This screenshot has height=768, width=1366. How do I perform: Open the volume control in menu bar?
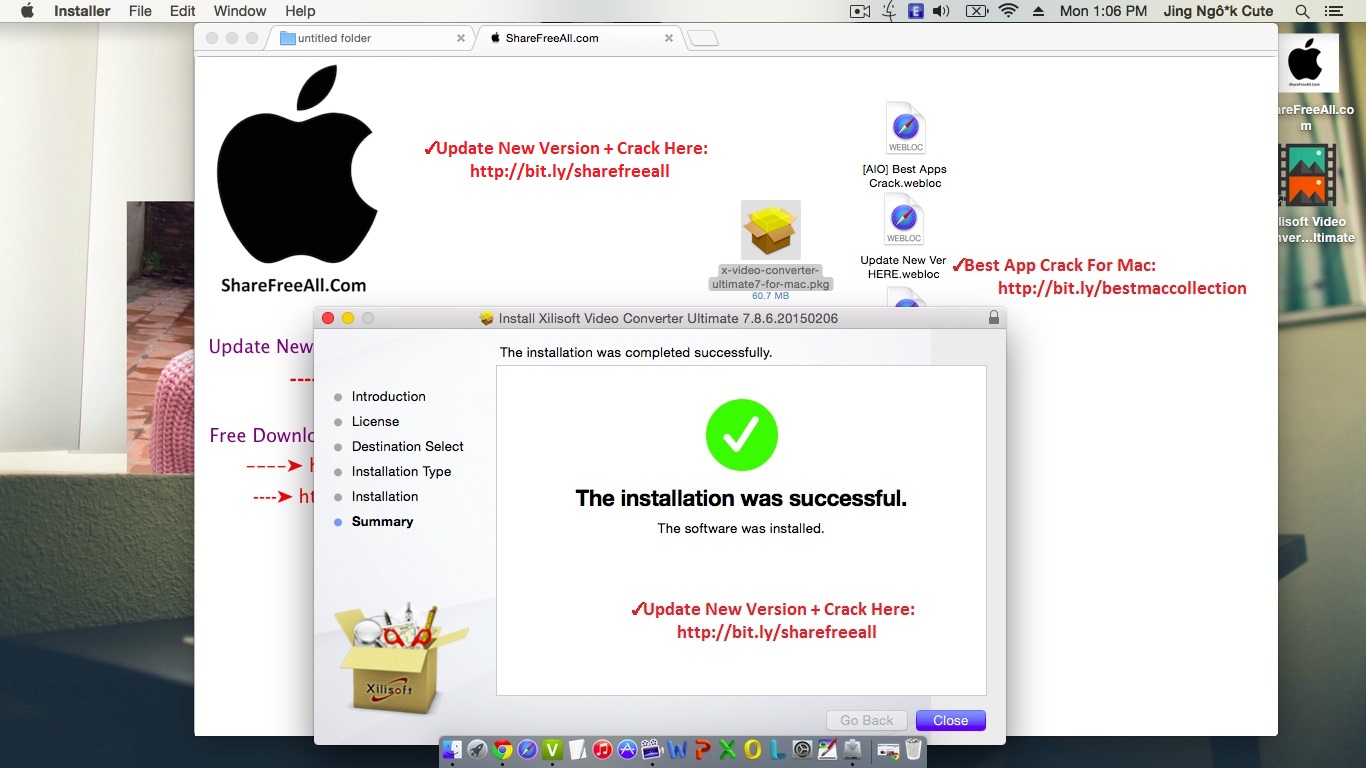[941, 11]
